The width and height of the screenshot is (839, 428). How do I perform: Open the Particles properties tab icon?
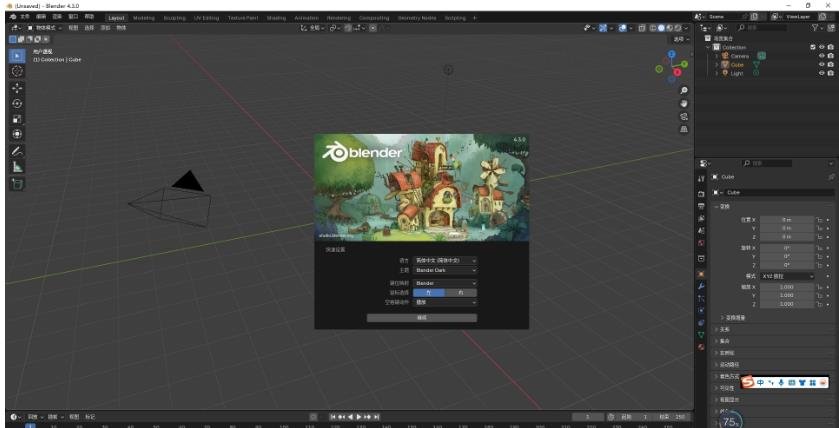tap(701, 298)
